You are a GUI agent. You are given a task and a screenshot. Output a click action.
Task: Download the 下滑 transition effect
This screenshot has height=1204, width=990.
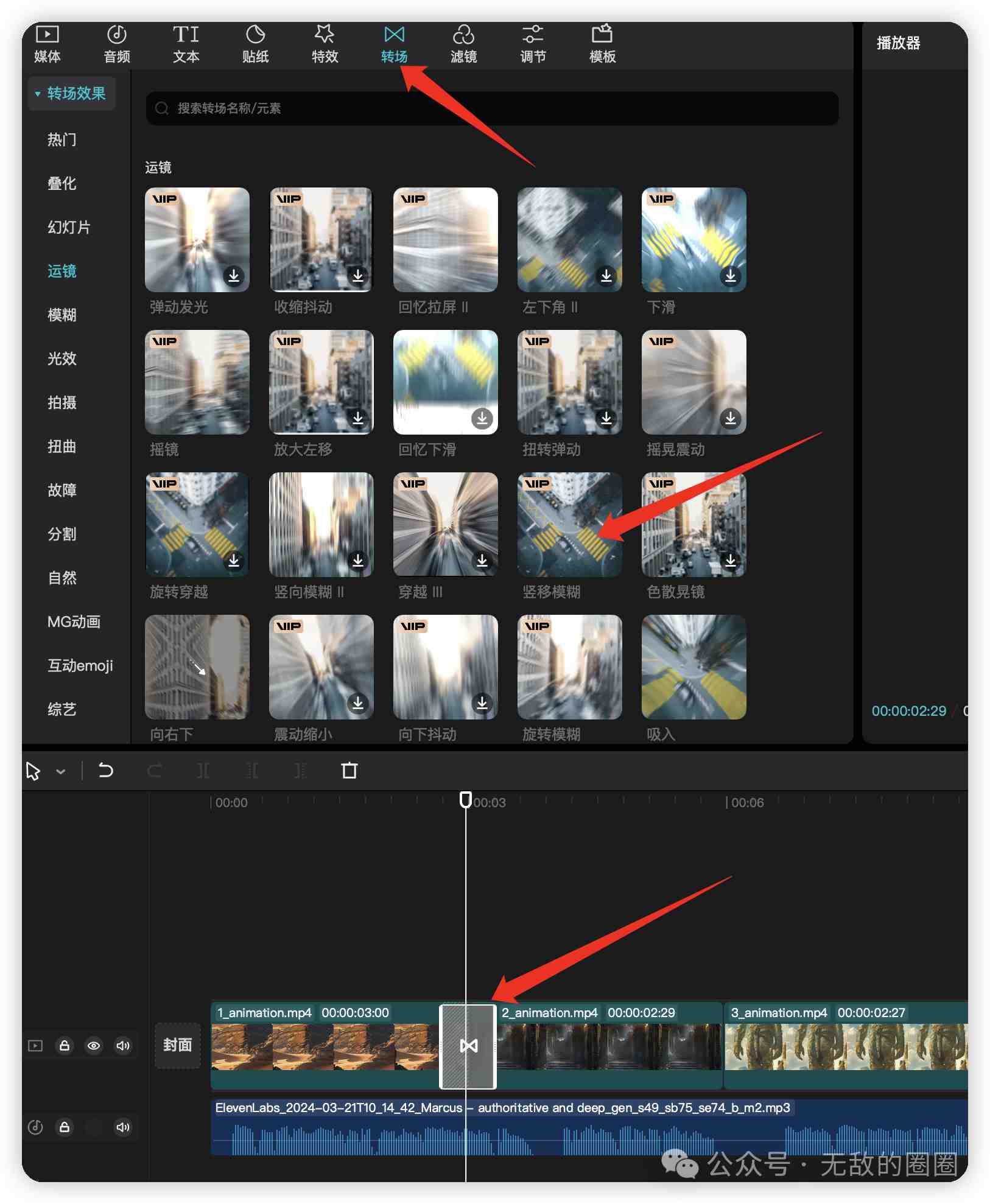point(730,276)
